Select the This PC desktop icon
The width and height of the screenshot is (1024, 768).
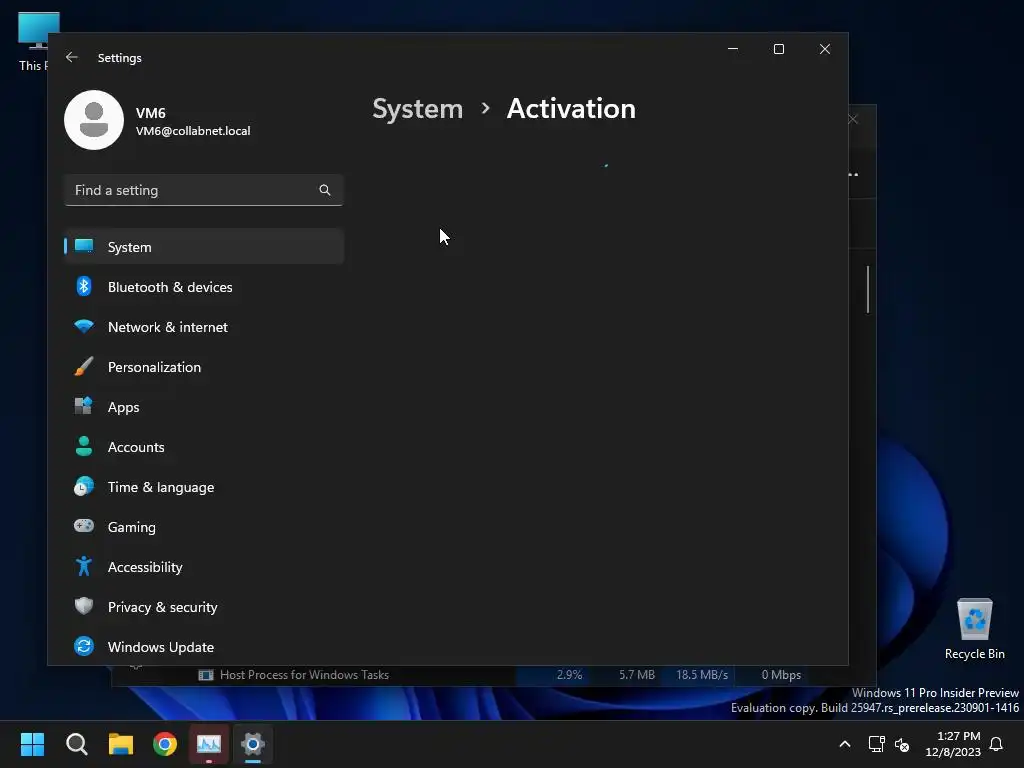33,40
